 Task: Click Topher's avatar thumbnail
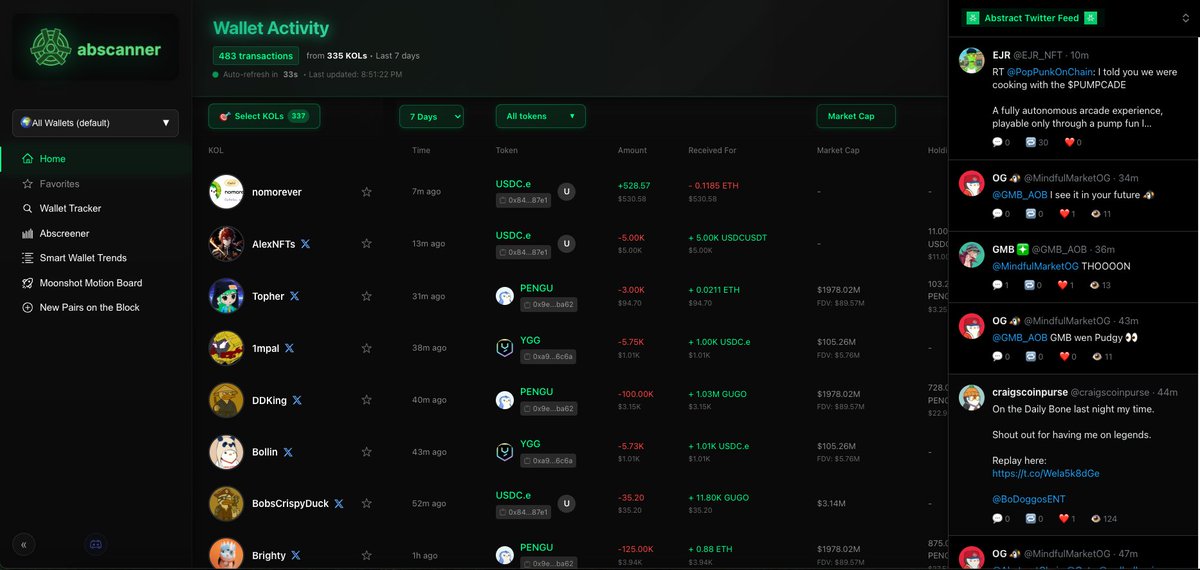click(x=226, y=296)
